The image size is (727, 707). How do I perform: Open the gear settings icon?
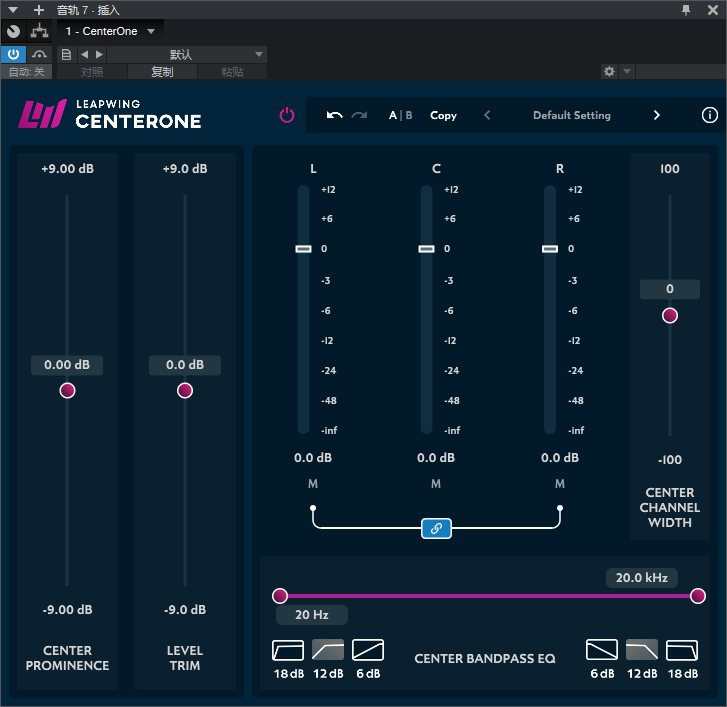point(609,71)
